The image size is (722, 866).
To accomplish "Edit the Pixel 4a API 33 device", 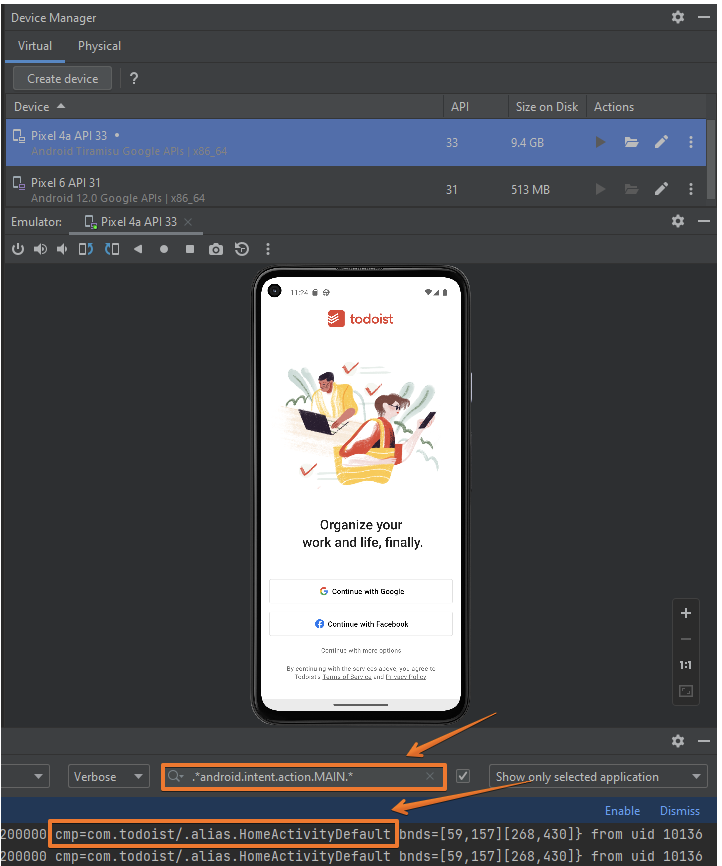I will [661, 142].
